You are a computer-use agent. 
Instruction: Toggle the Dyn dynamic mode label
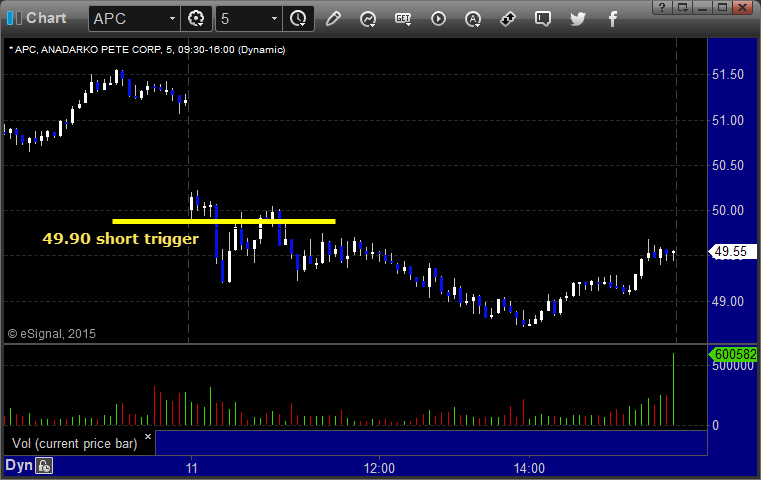[x=18, y=465]
